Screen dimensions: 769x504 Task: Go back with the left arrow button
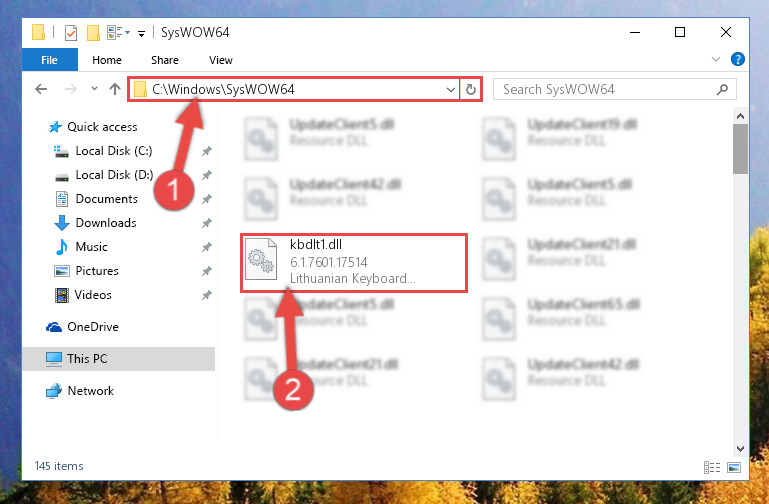[41, 89]
